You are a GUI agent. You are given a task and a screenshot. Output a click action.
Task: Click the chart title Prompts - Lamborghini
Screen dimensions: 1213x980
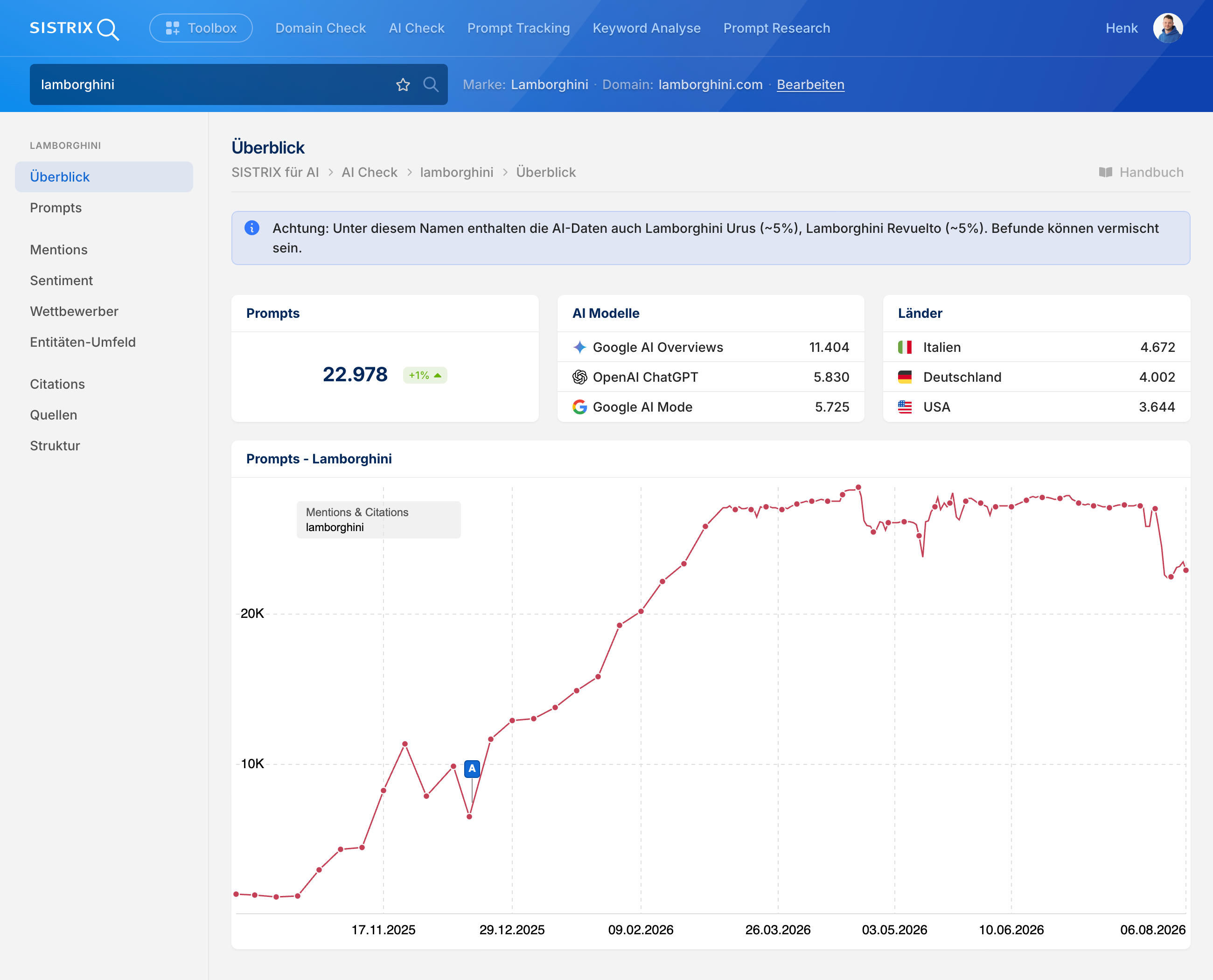click(x=319, y=459)
